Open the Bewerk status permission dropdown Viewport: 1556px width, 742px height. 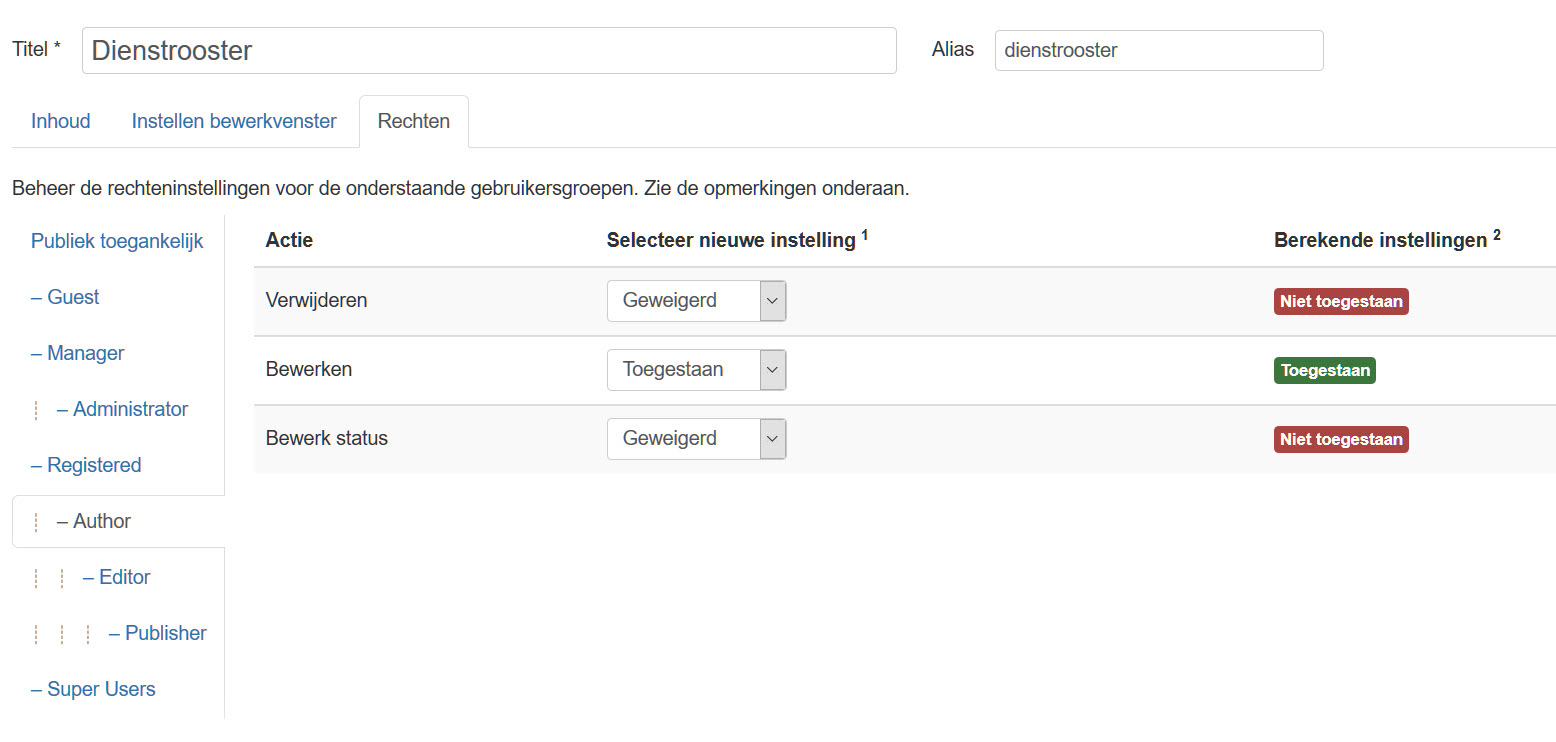click(696, 439)
